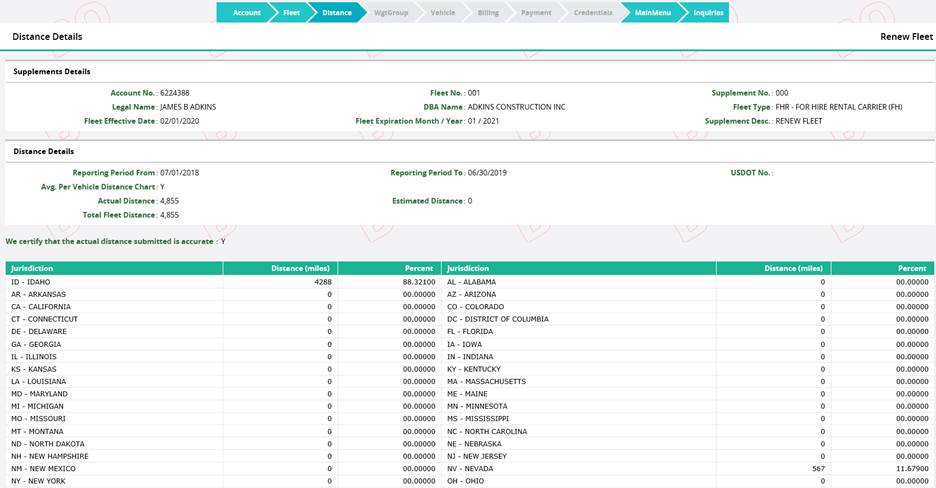This screenshot has height=488, width=936.
Task: Navigate to the Billing step
Action: coord(488,13)
